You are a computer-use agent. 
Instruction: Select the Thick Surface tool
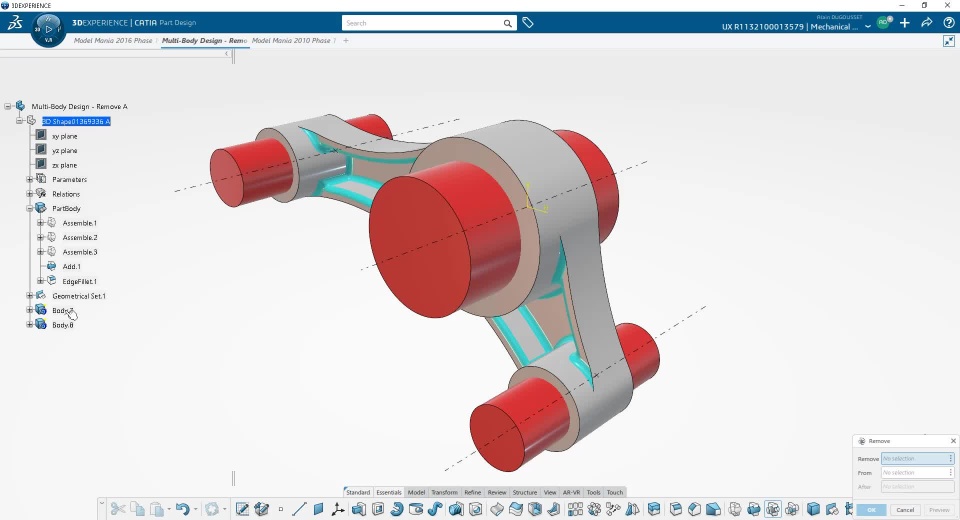pos(516,509)
